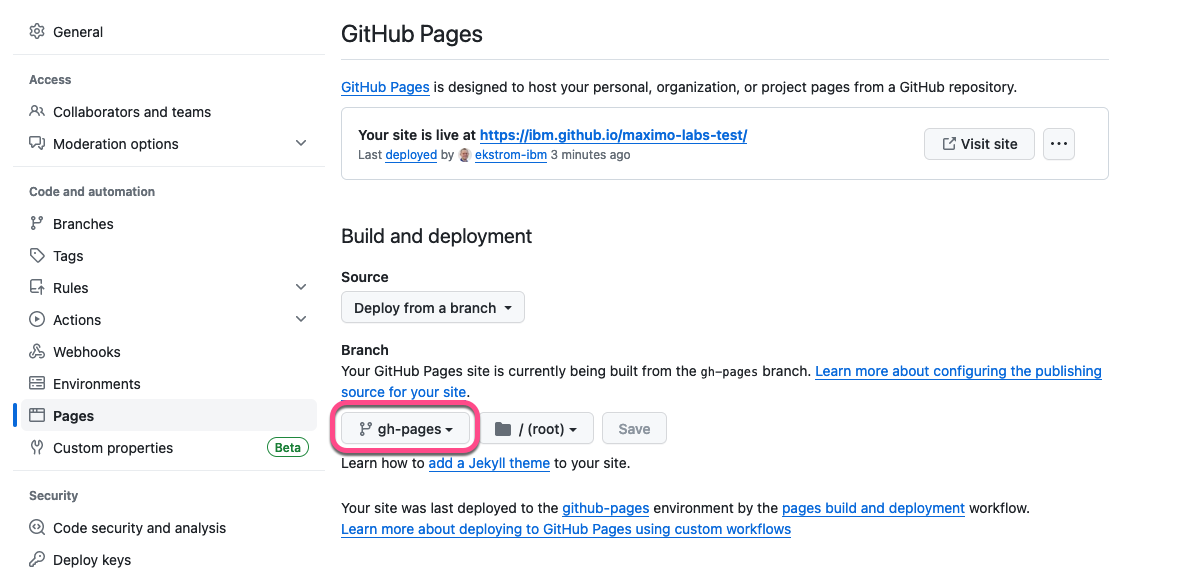Click the Collaborators and teams people icon
Viewport: 1177px width, 575px height.
point(37,111)
